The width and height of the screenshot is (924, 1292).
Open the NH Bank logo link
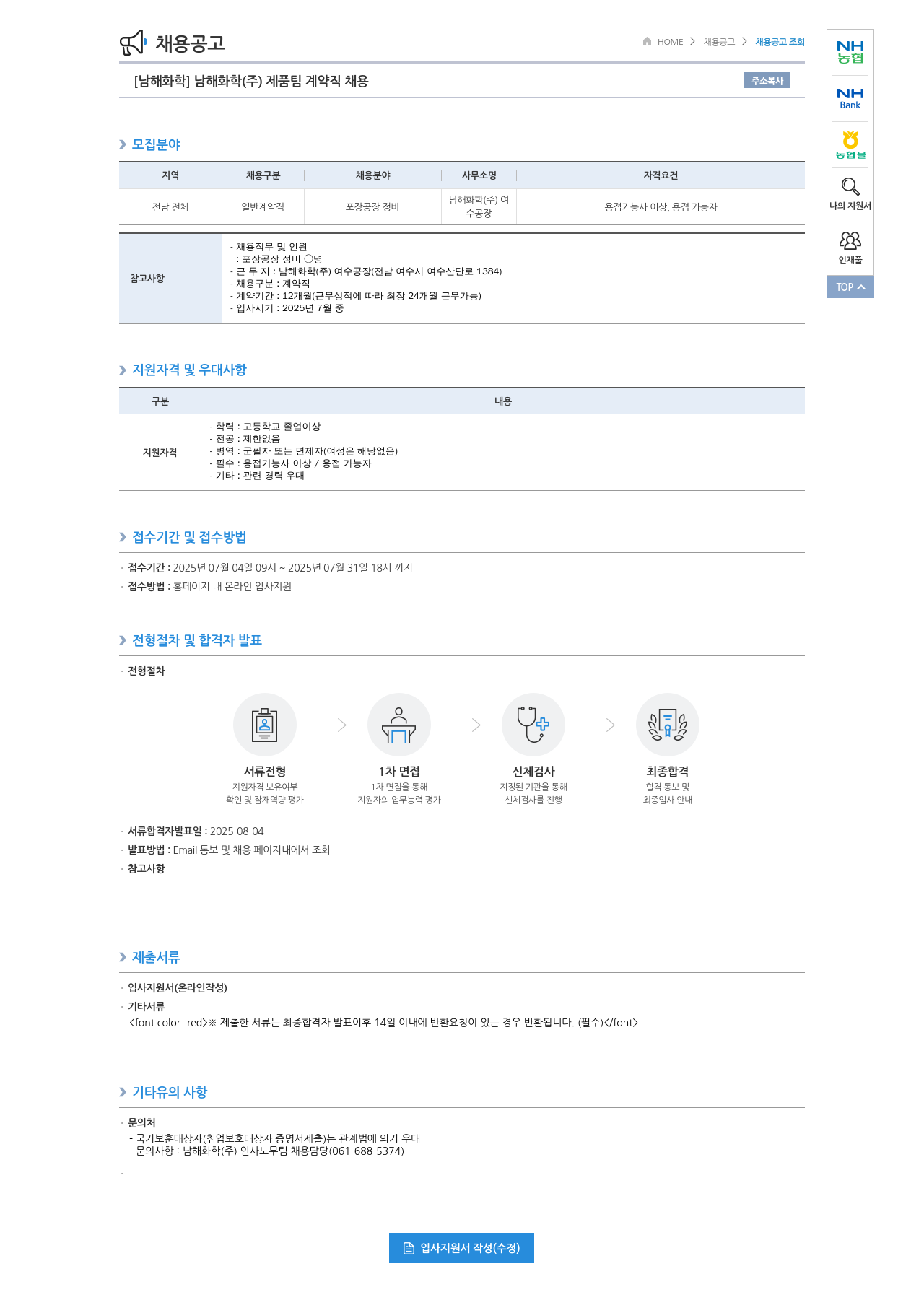850,99
